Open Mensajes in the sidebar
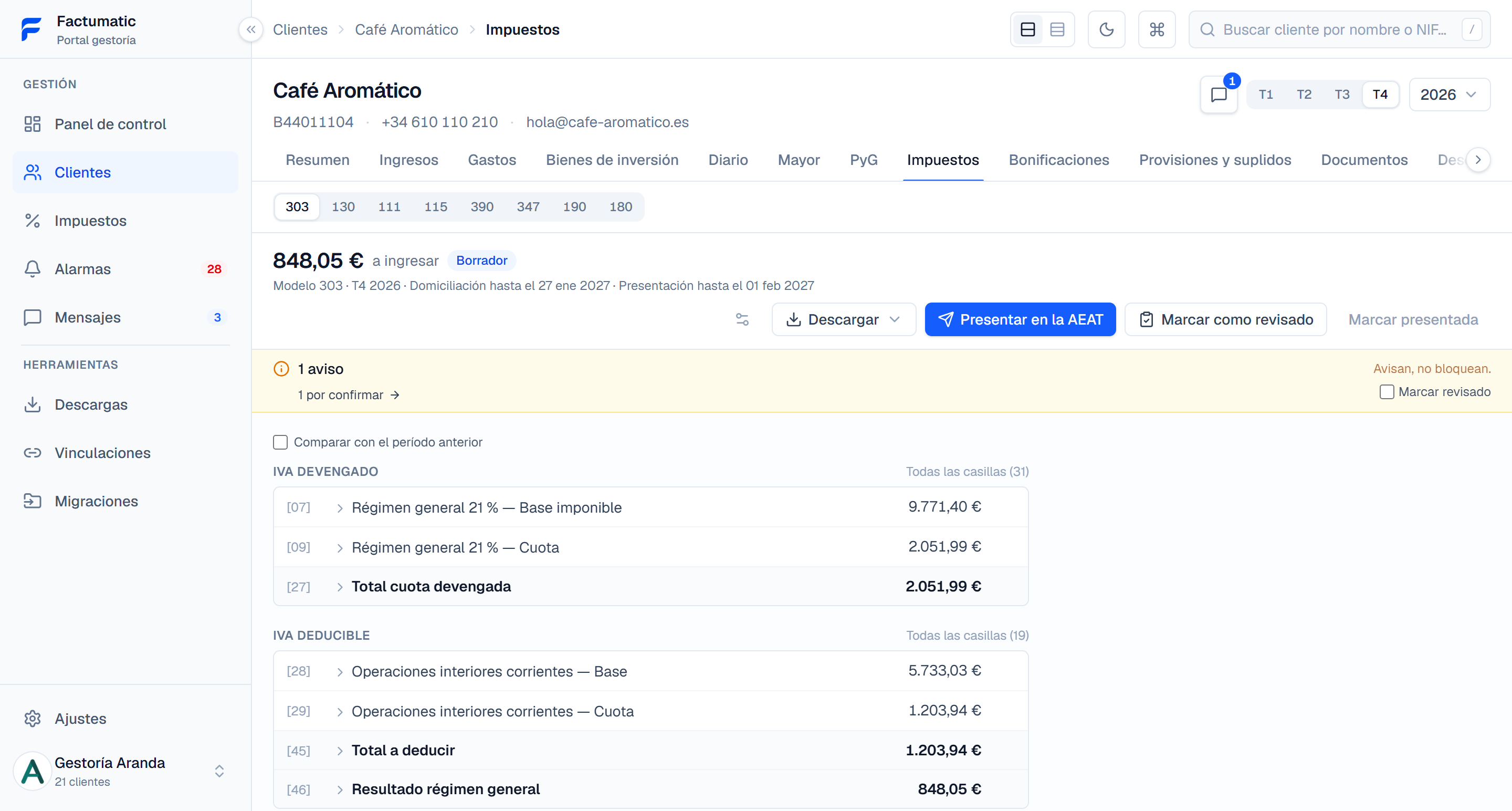The height and width of the screenshot is (811, 1512). [125, 317]
